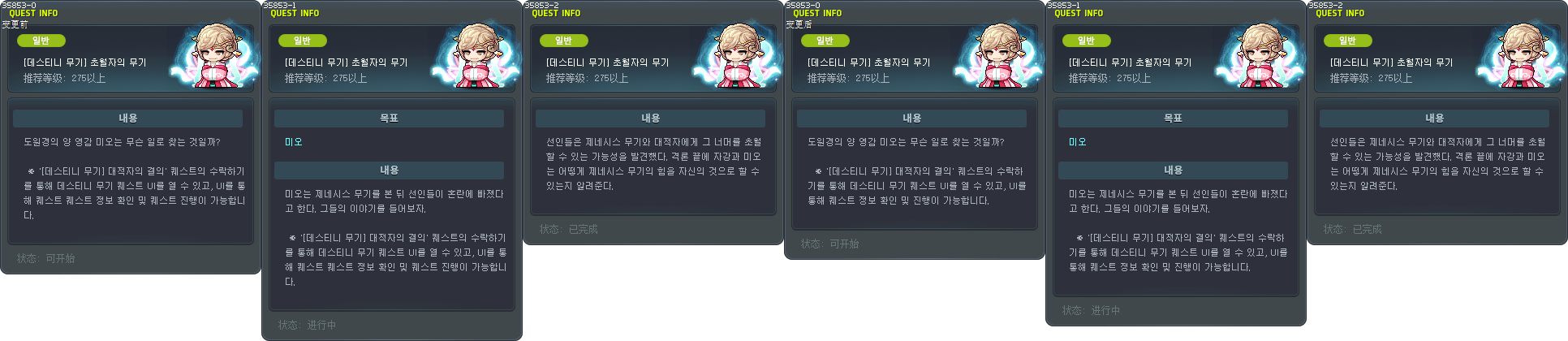Click the 일반 badge in the leftmost 已完成 quest panel
1568x341 pixels.
[563, 41]
